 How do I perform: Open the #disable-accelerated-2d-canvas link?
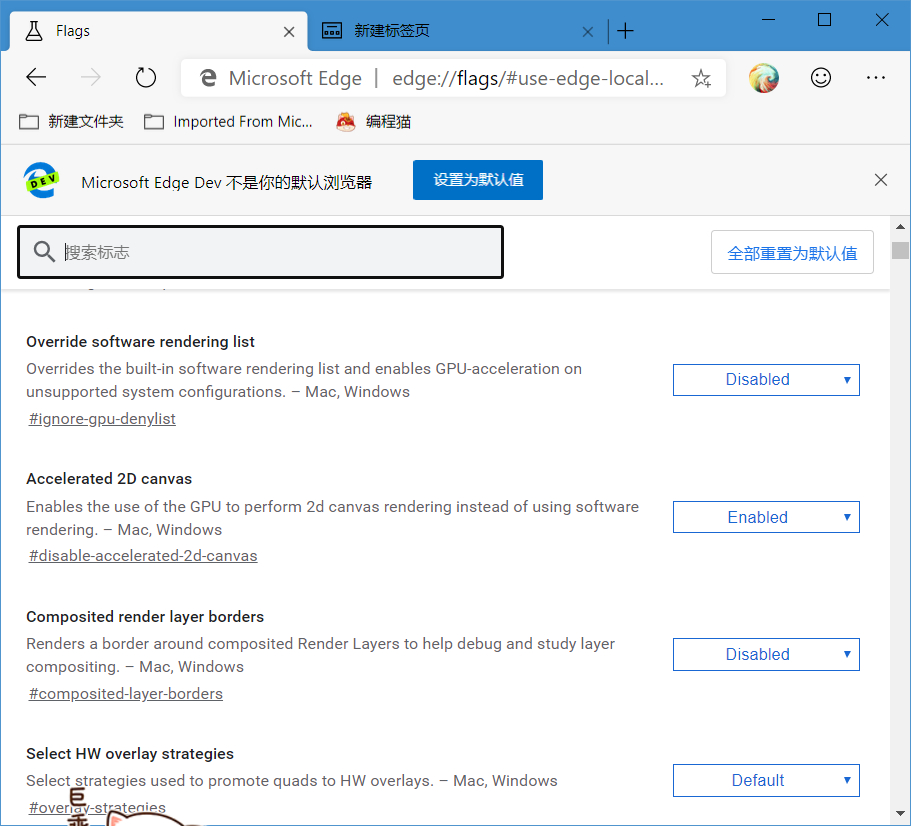142,555
